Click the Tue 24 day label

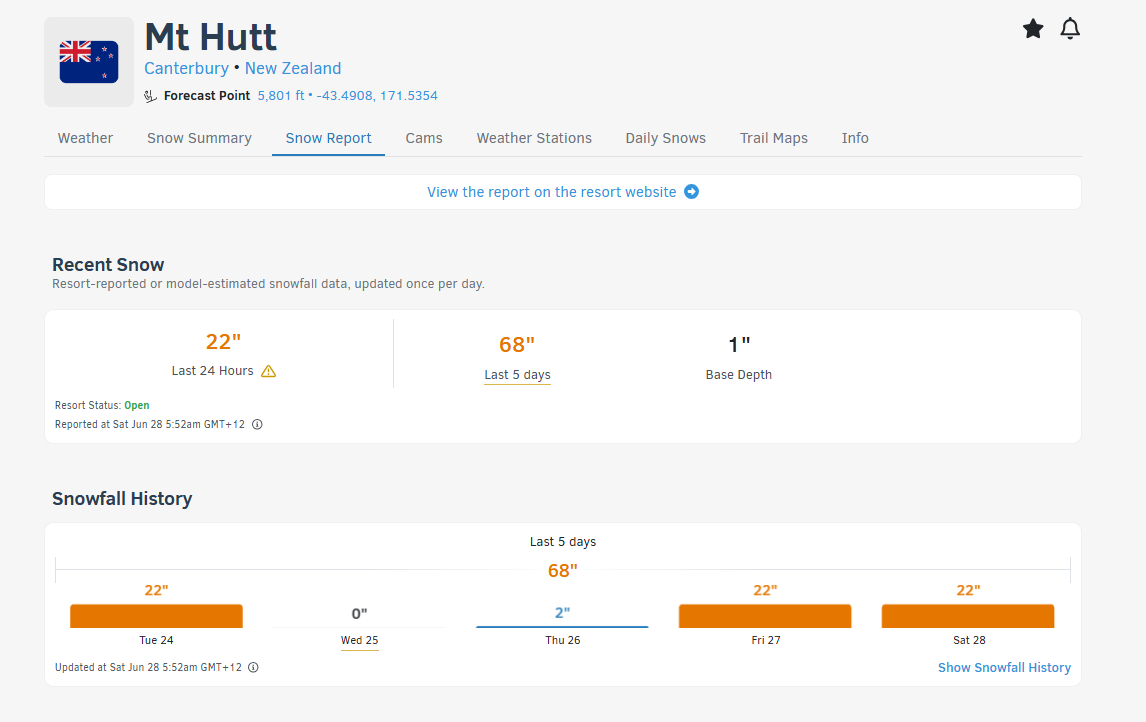pyautogui.click(x=156, y=640)
